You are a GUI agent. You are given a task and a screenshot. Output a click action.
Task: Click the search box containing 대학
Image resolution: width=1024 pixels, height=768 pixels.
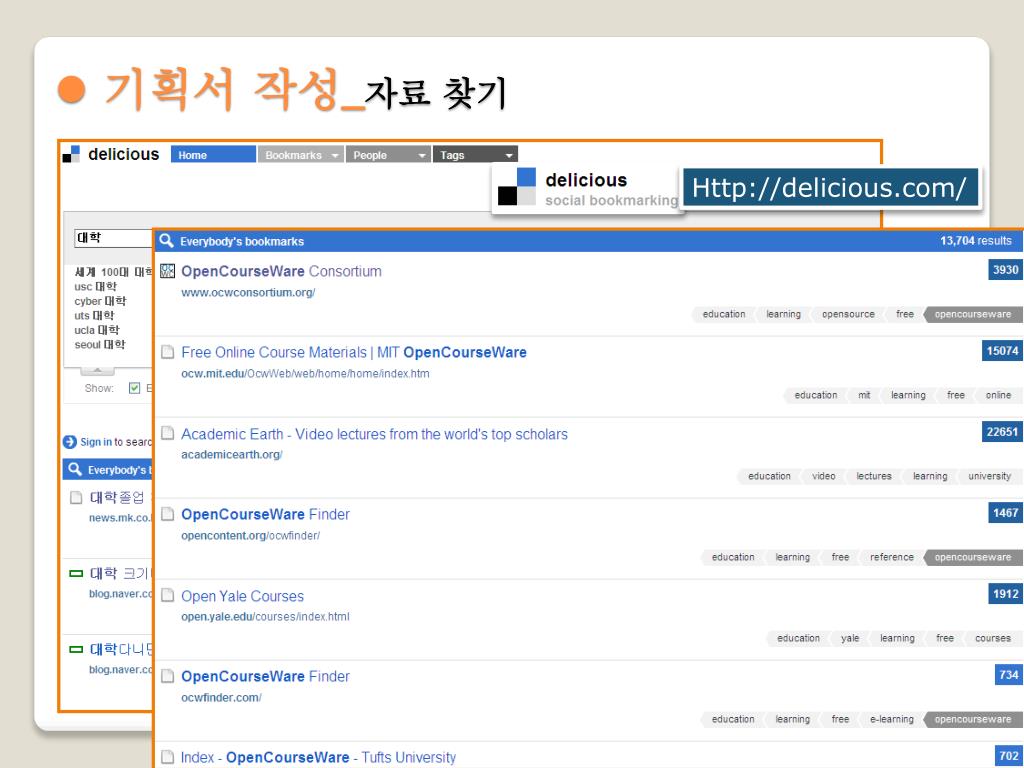(x=110, y=238)
